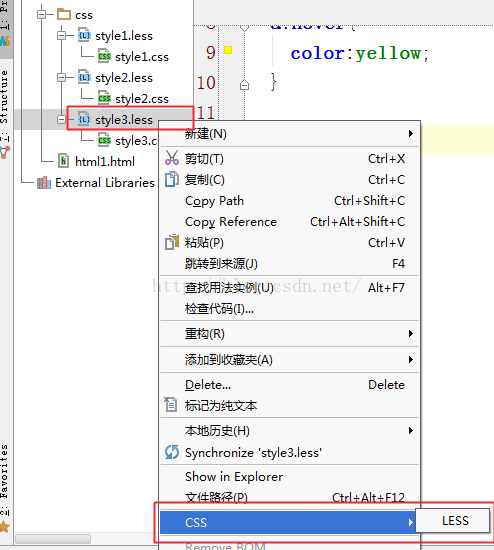Click the style2.css file icon

point(104,99)
